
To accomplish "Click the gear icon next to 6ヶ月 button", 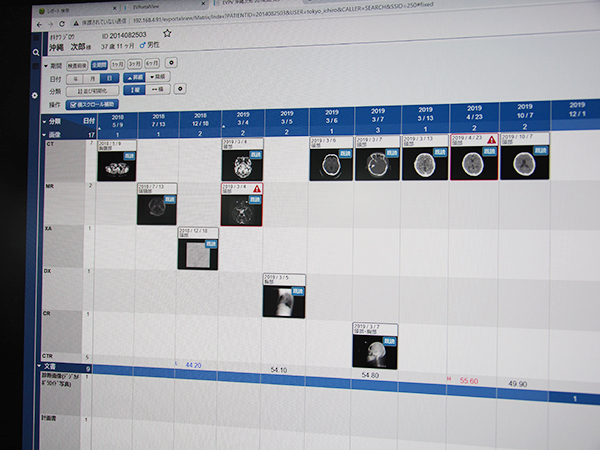I will coord(174,62).
